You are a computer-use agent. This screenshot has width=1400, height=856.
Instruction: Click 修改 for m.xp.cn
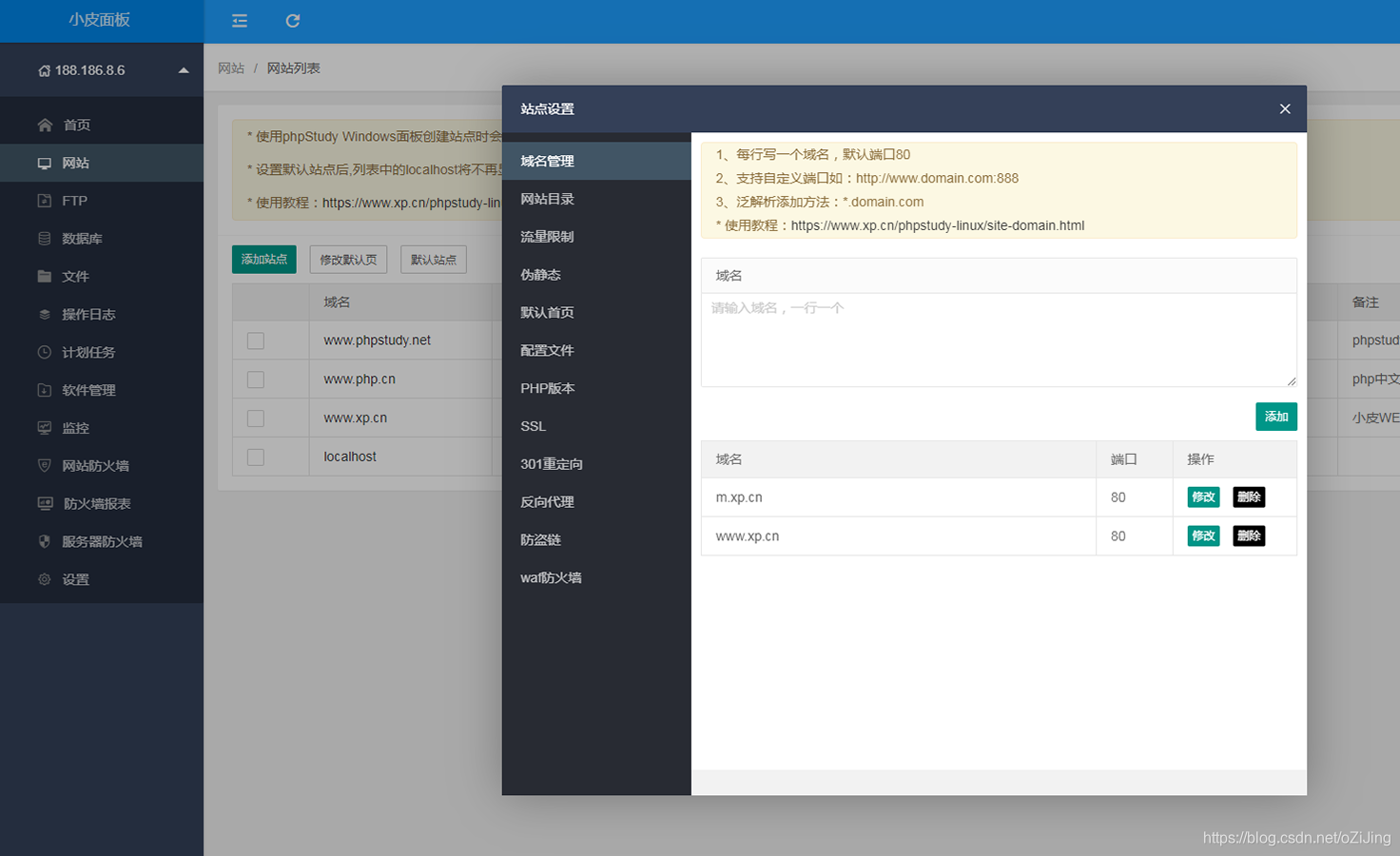[x=1203, y=497]
